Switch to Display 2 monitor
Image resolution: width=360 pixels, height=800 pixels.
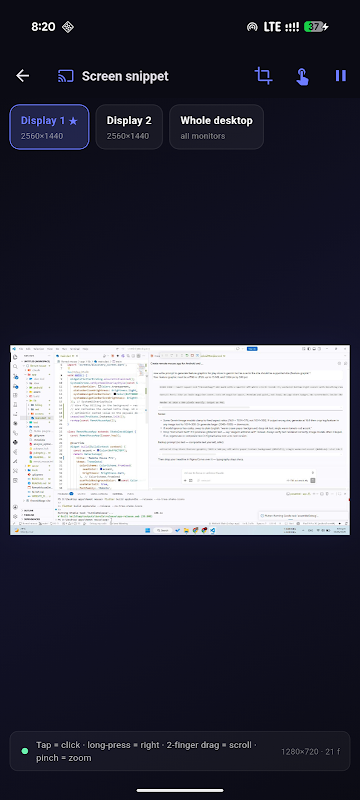[129, 127]
